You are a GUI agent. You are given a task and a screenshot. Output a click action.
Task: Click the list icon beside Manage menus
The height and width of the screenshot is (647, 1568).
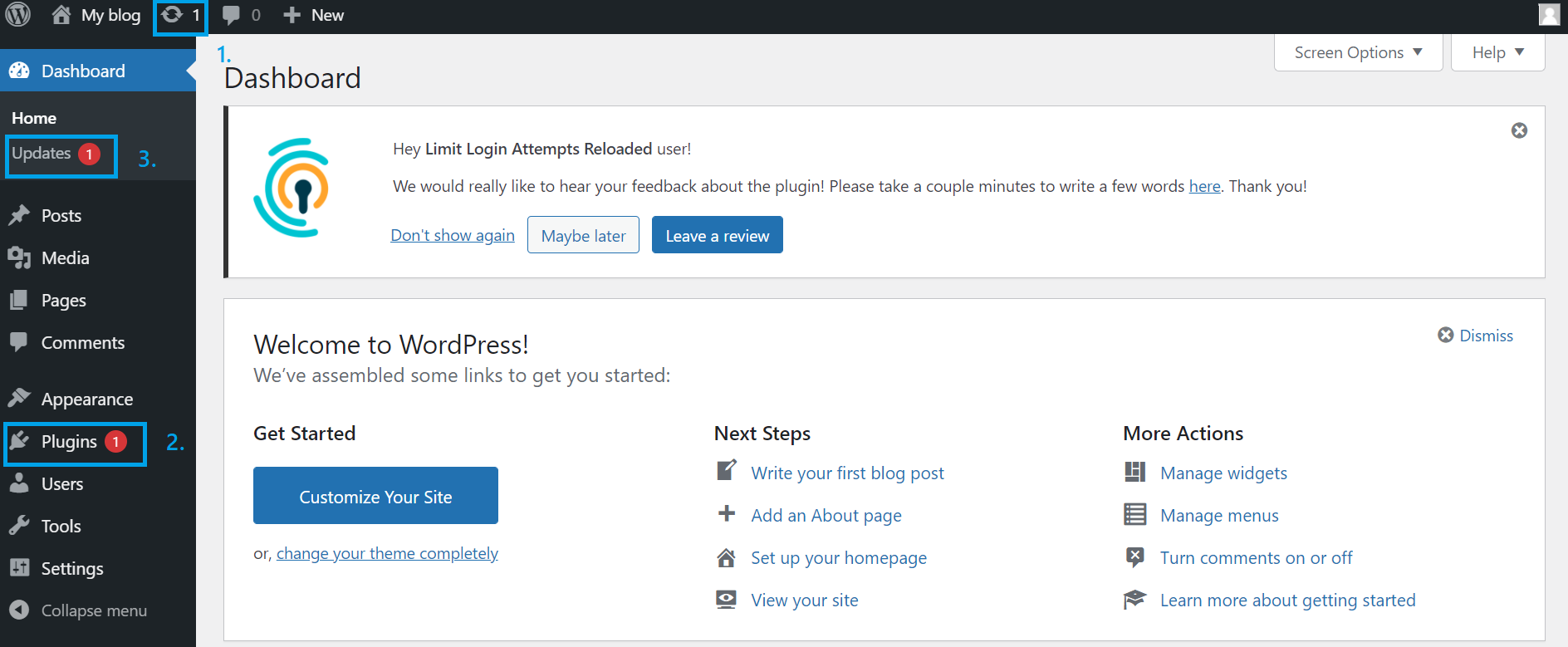(x=1135, y=514)
